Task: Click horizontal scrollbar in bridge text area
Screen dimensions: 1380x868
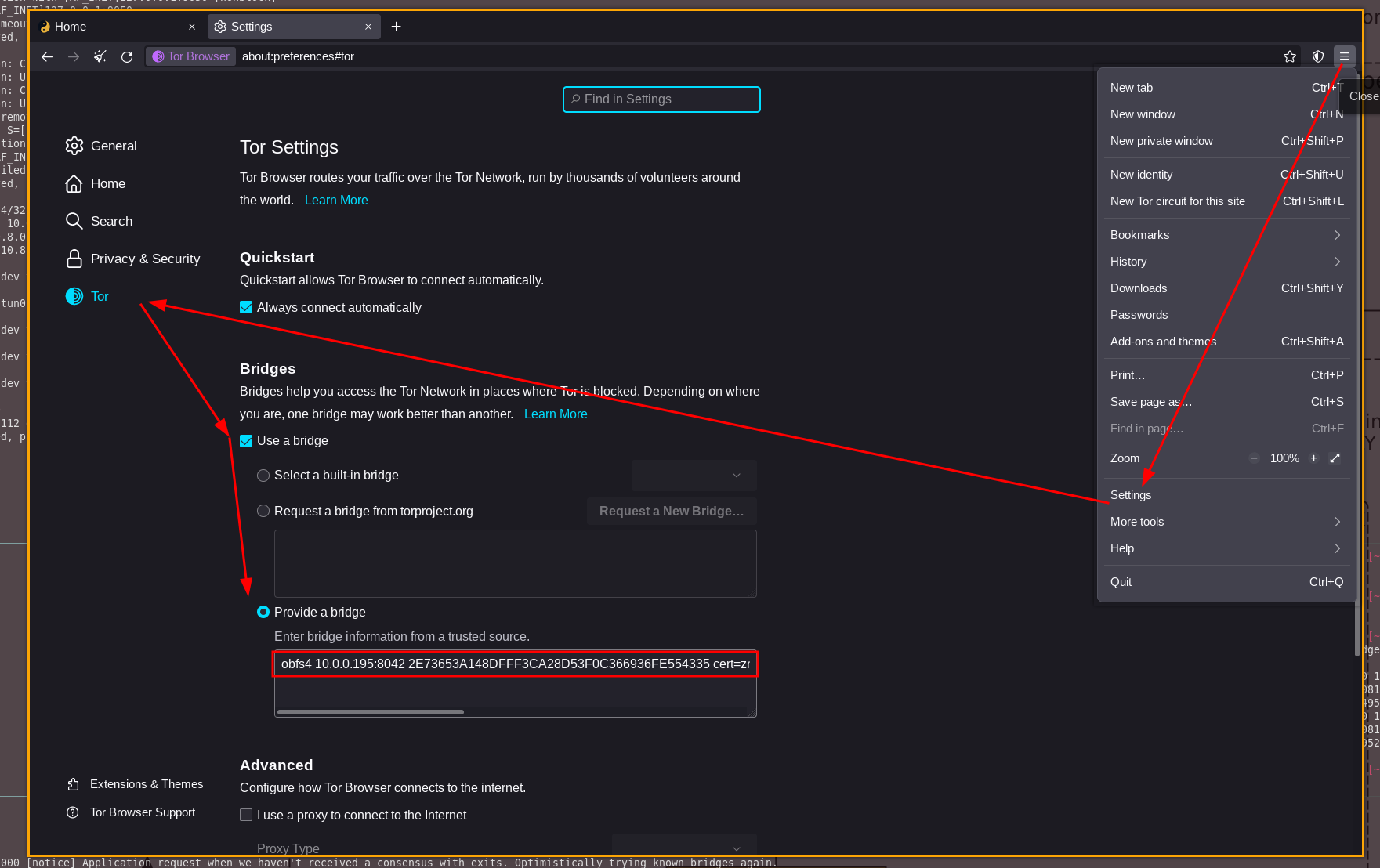Action: point(371,712)
